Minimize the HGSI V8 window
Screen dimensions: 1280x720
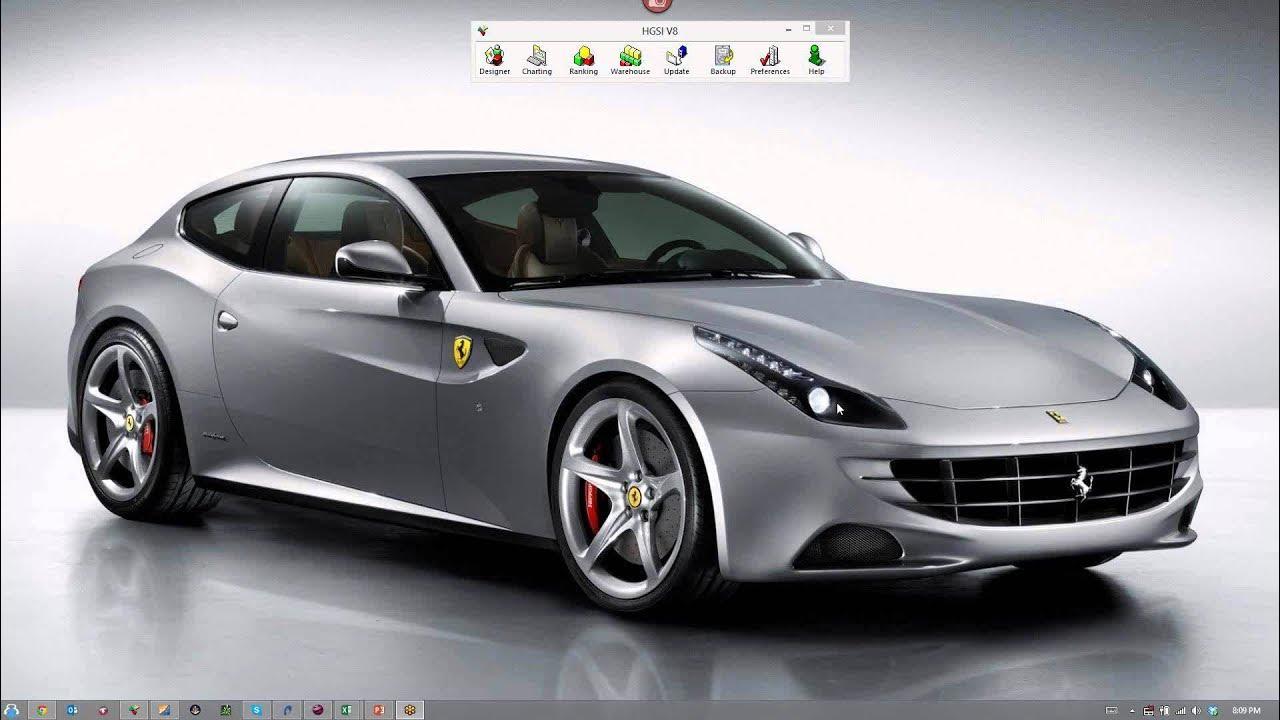pos(788,30)
